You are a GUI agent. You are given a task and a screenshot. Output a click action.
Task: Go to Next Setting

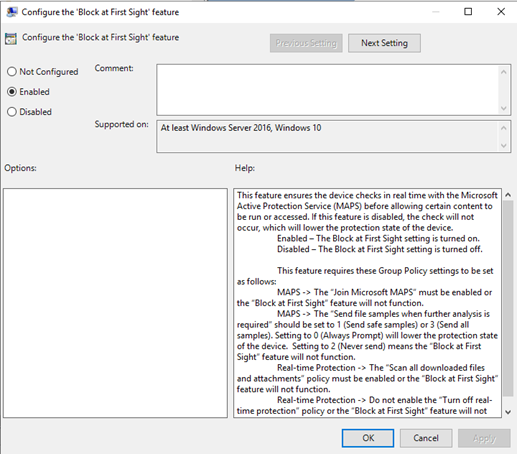click(x=384, y=43)
